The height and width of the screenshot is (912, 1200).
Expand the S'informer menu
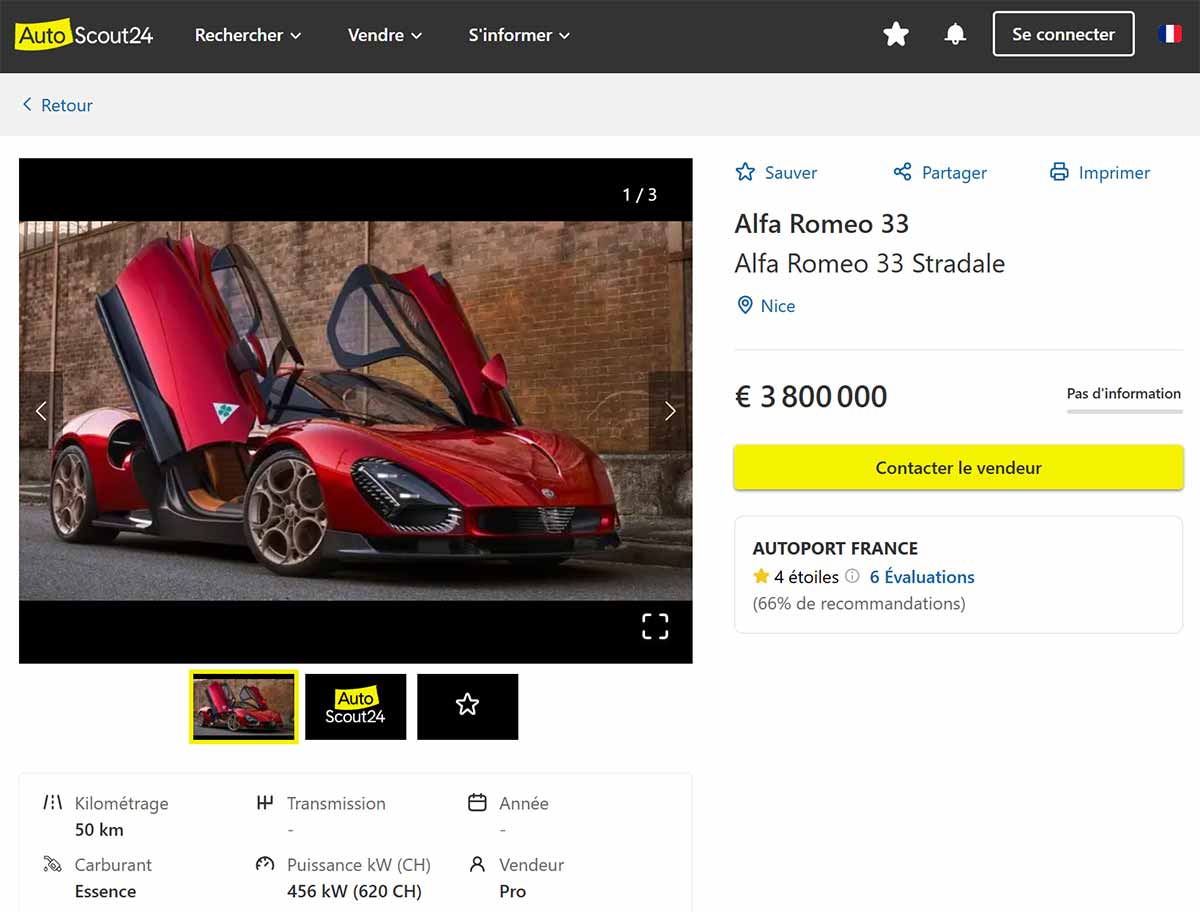(519, 35)
